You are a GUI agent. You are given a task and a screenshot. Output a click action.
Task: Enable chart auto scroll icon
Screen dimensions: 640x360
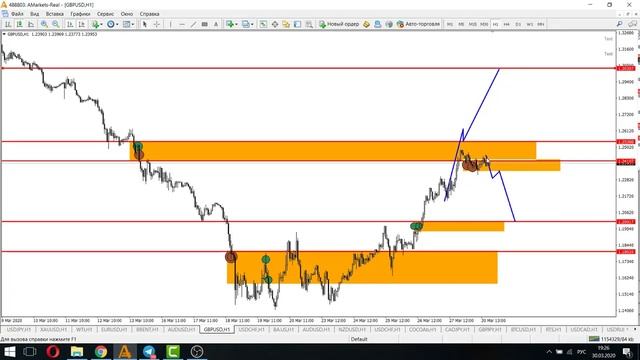pyautogui.click(x=70, y=24)
